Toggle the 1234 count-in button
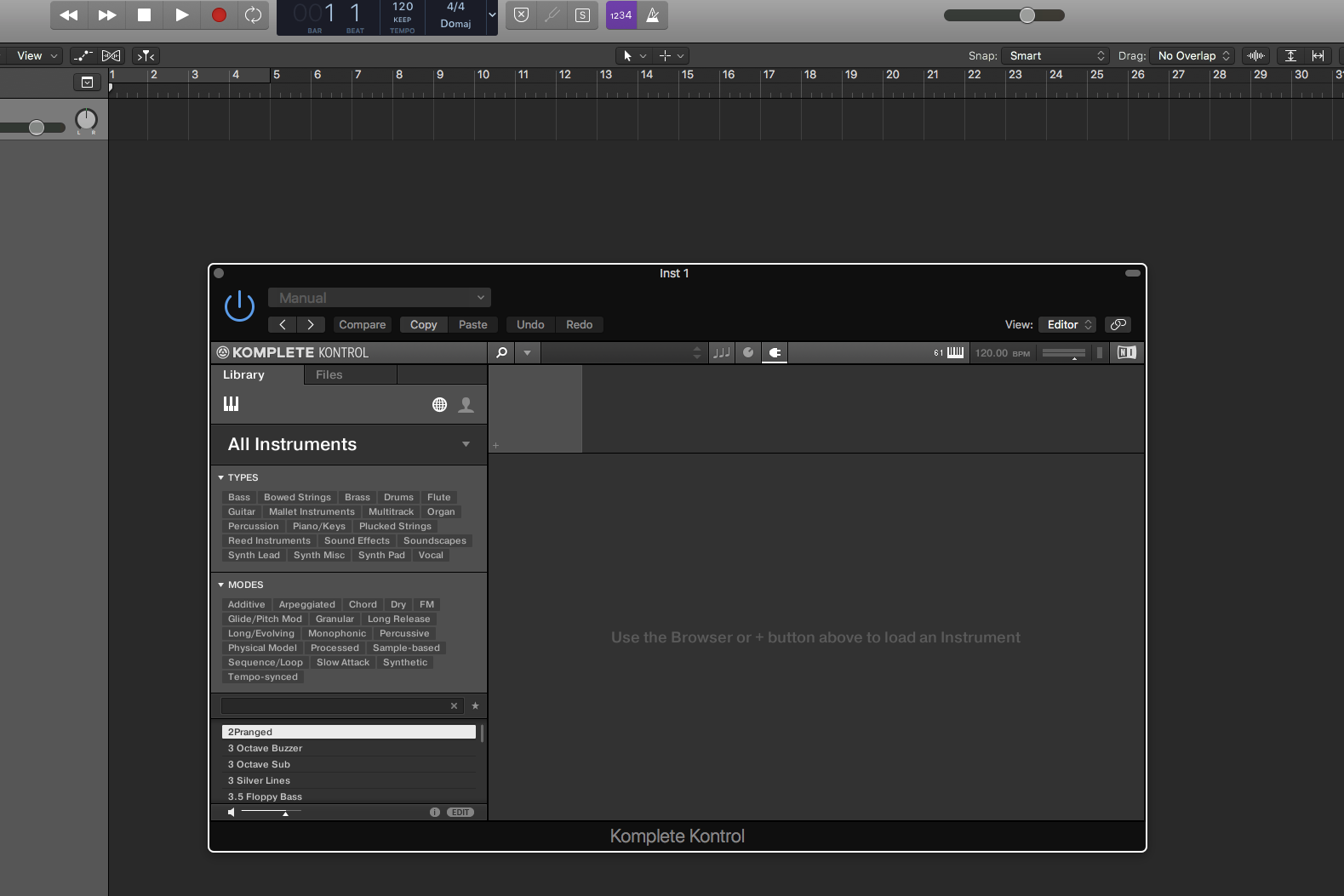The image size is (1344, 896). pyautogui.click(x=621, y=15)
